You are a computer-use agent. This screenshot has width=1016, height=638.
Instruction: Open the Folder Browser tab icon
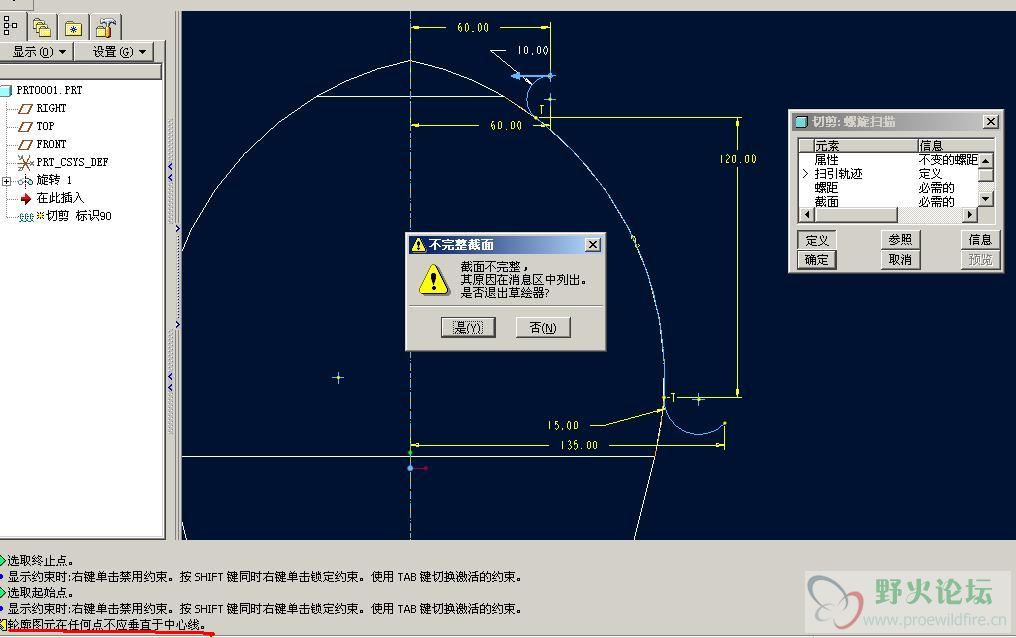(x=41, y=28)
